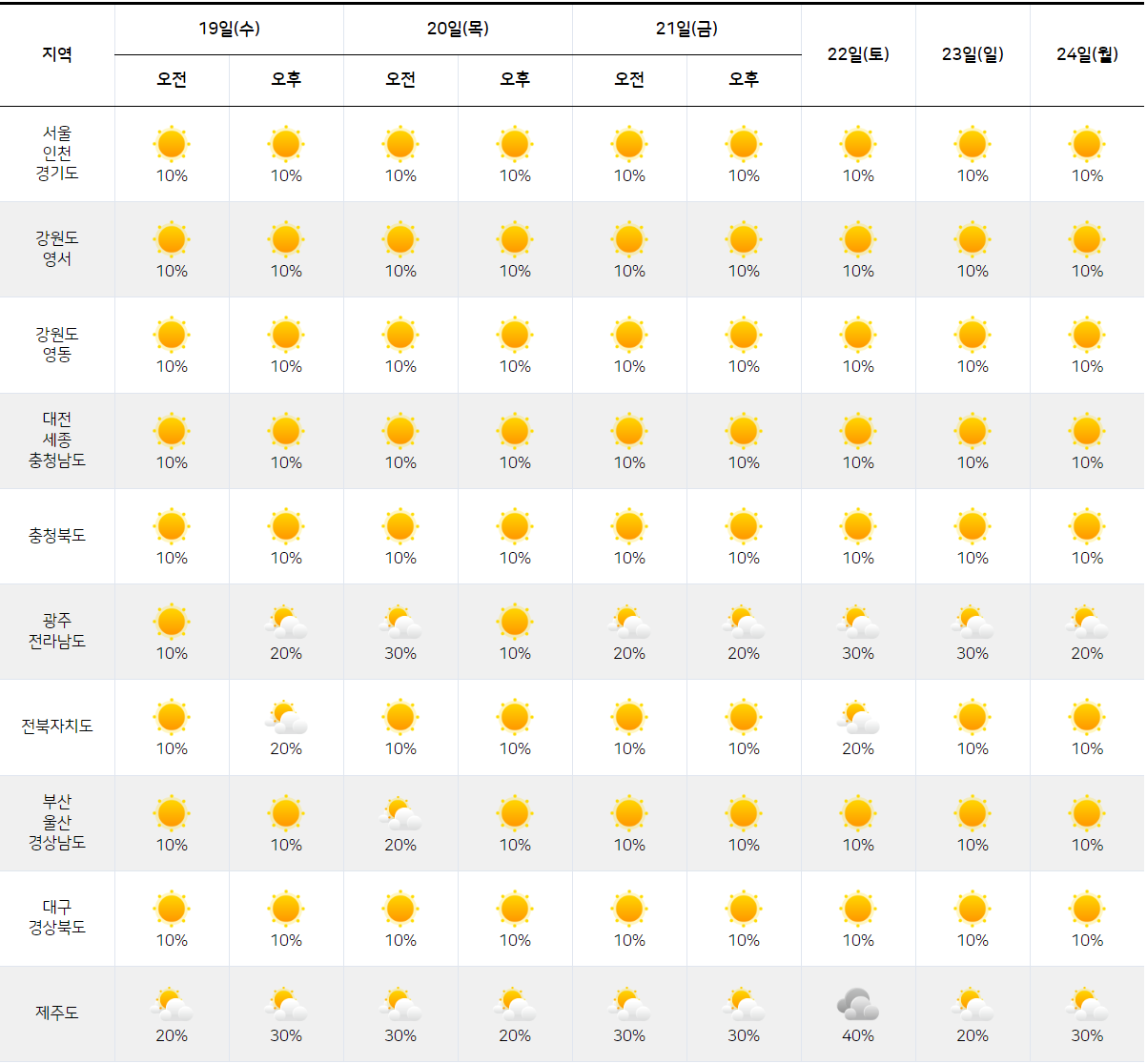
Task: Select the cloudy icon for 부산 20일 오전
Action: click(x=400, y=812)
